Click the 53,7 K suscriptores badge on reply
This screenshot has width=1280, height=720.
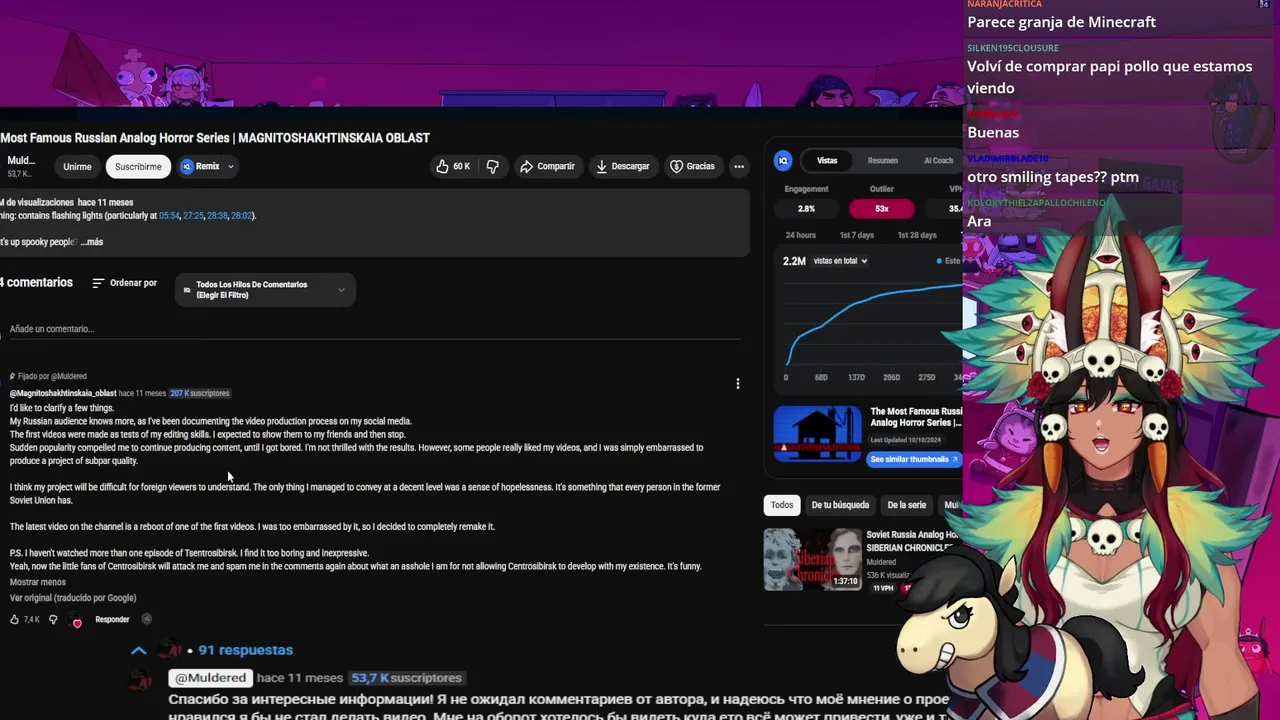(x=406, y=678)
